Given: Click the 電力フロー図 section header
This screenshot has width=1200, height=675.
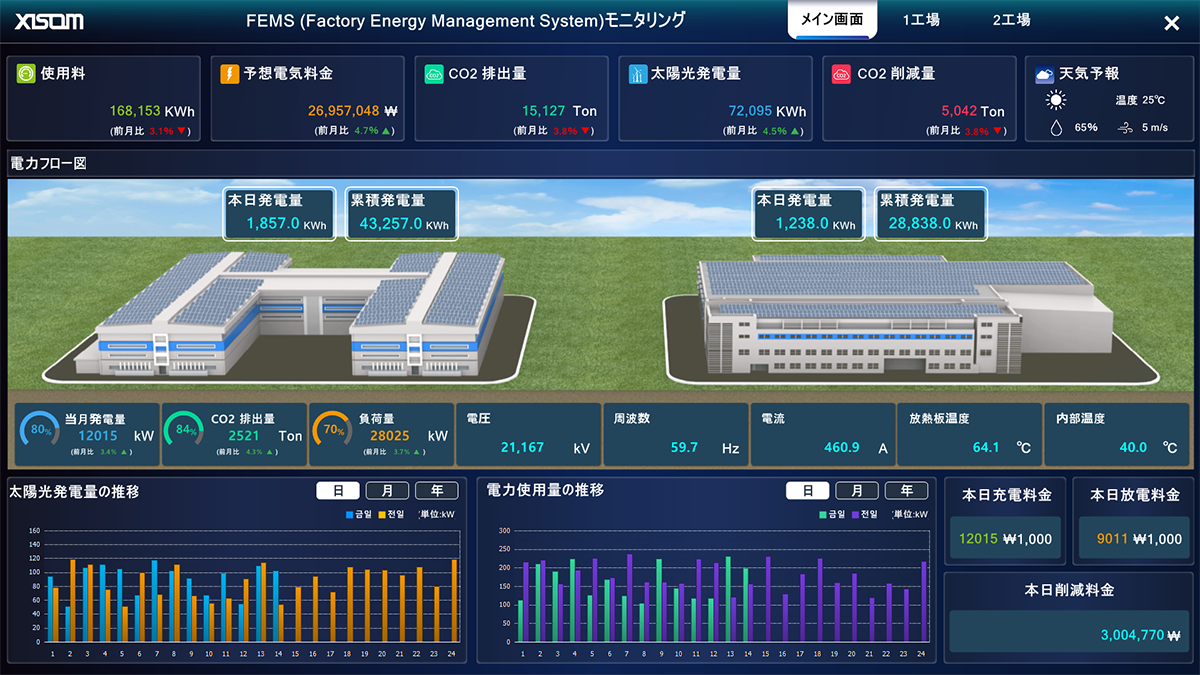Looking at the screenshot, I should pos(600,163).
